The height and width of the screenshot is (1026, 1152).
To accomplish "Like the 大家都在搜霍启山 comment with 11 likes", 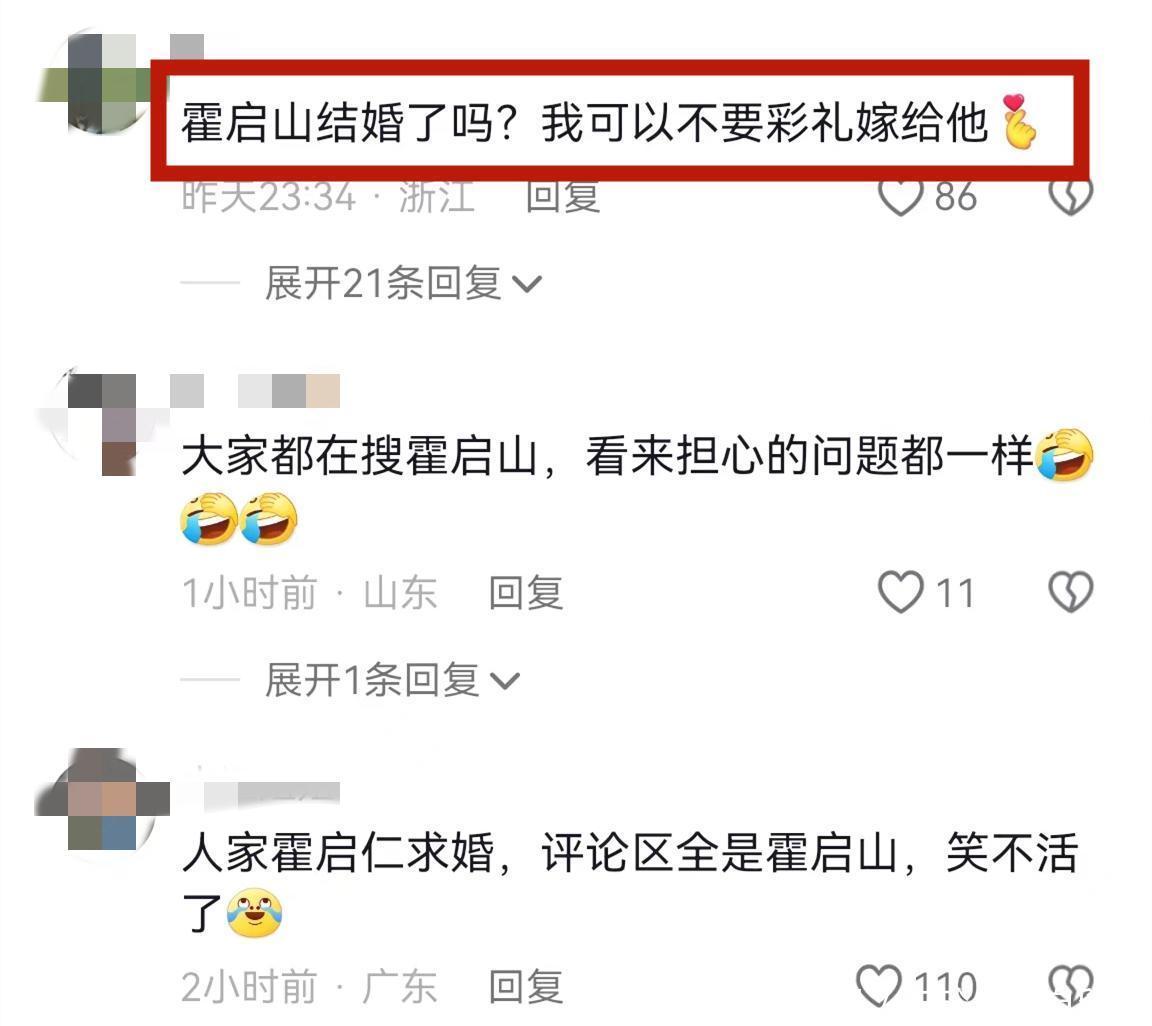I will 901,592.
